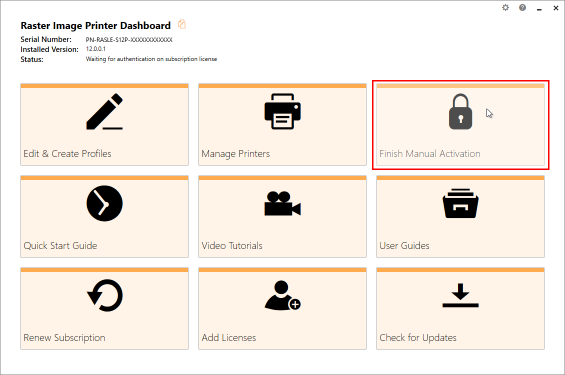Open the Edit & Create Profiles label
The height and width of the screenshot is (375, 565).
point(67,154)
